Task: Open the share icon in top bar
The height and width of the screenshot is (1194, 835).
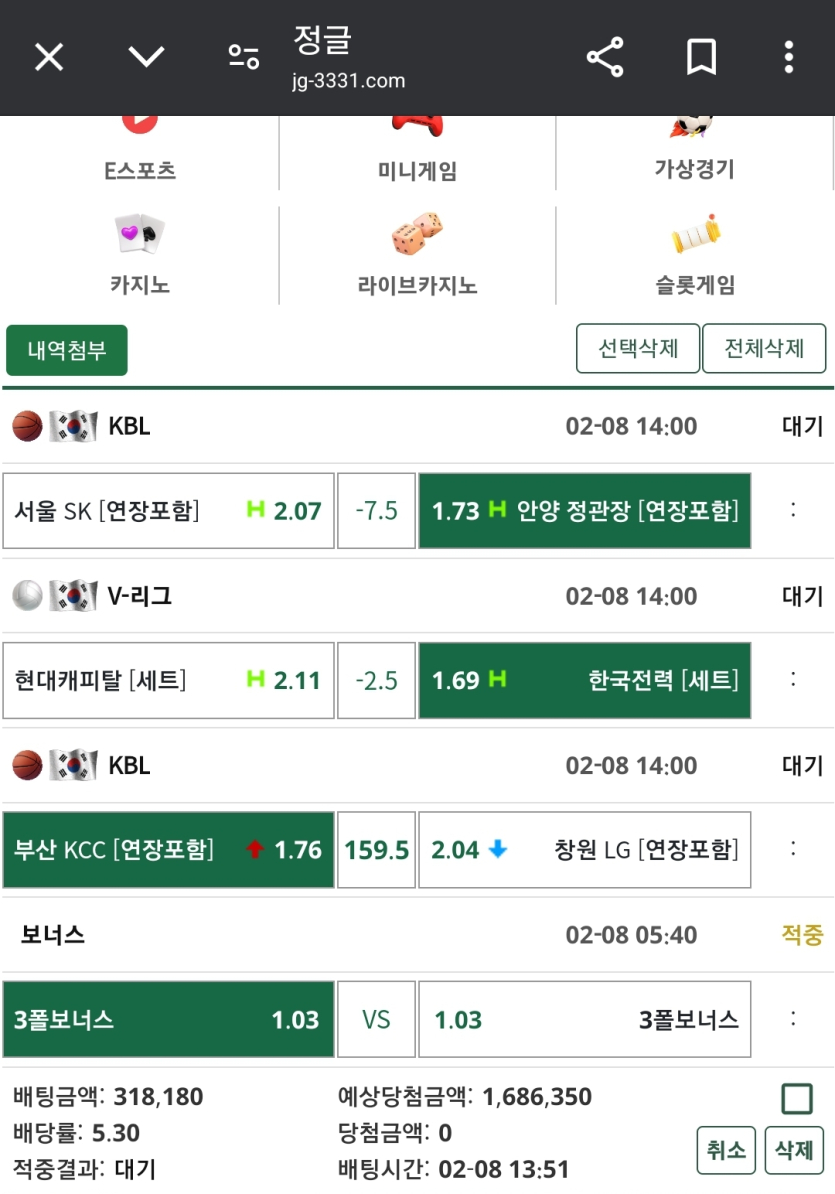Action: [605, 57]
